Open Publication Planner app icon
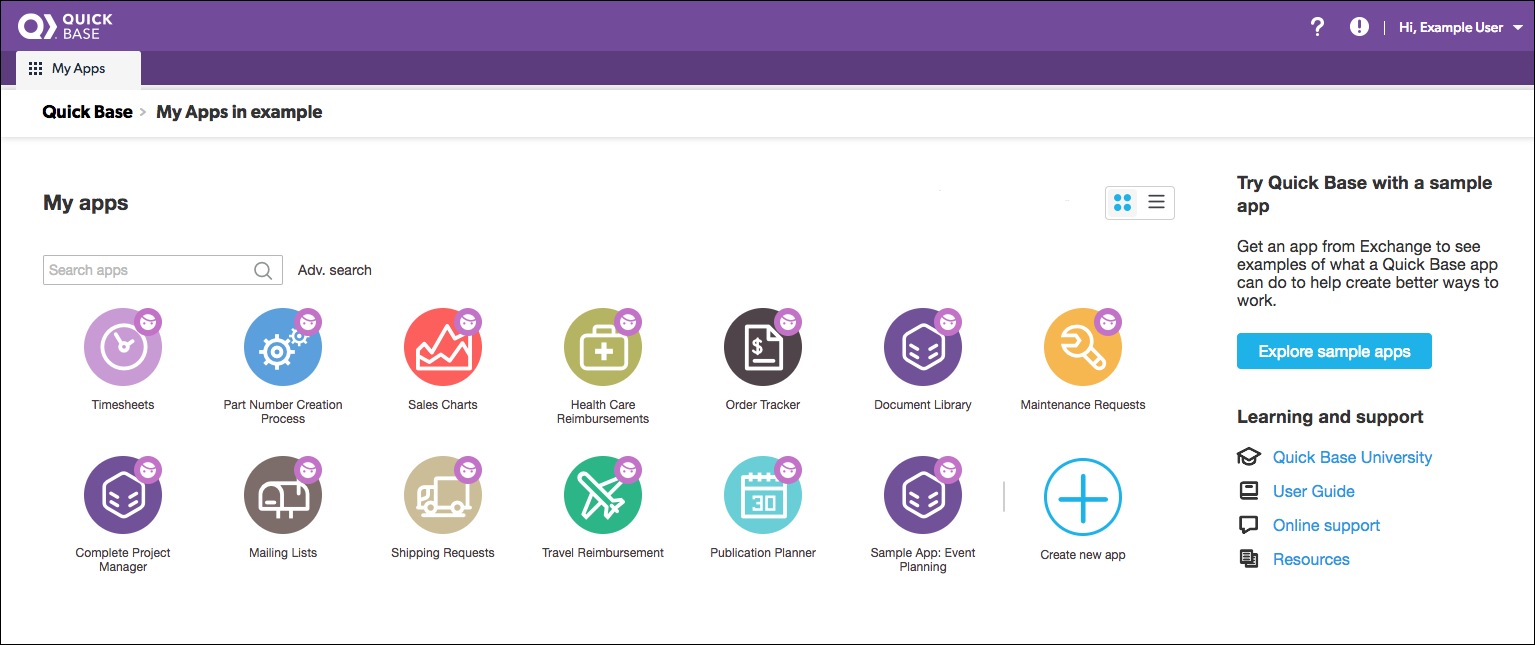This screenshot has width=1535, height=645. pyautogui.click(x=763, y=495)
